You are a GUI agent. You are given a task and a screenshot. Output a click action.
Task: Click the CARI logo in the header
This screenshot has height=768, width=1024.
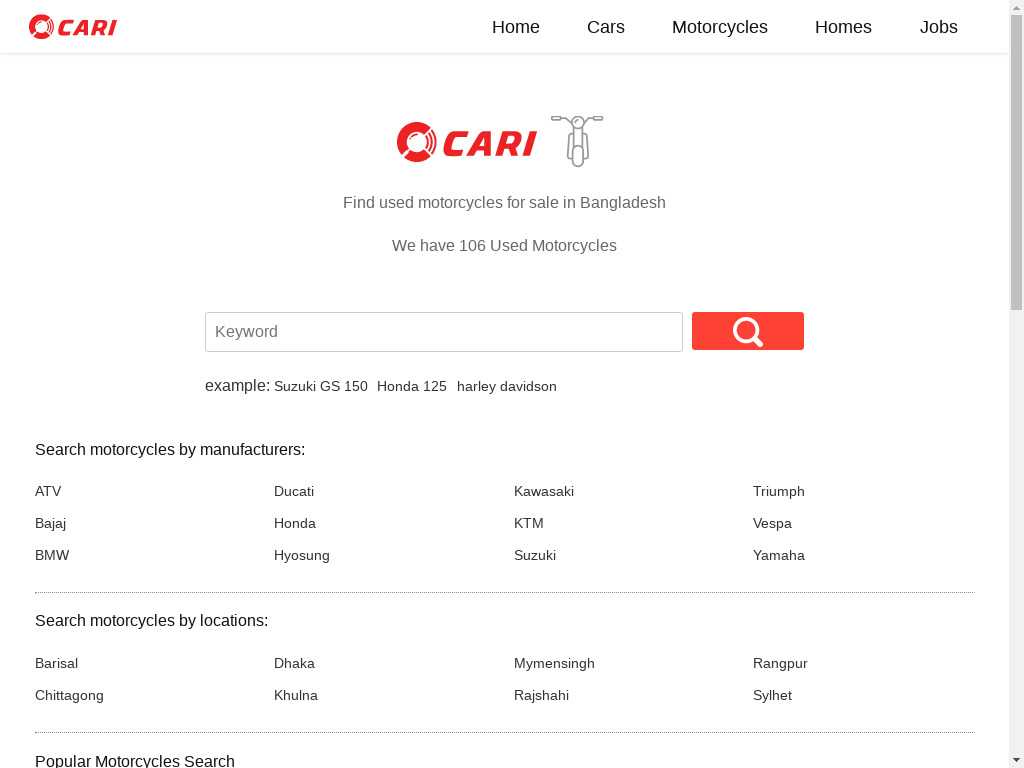[72, 27]
